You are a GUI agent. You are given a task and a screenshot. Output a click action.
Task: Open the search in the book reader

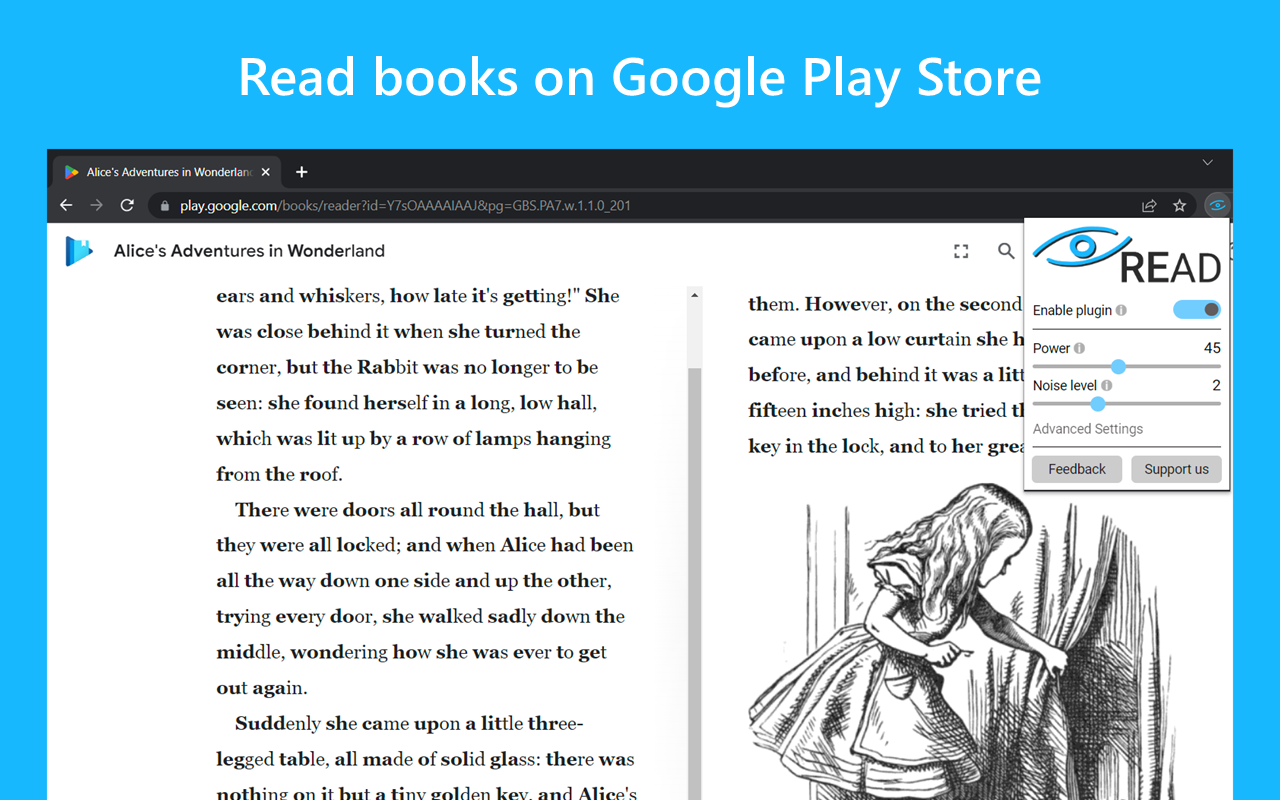coord(1006,251)
